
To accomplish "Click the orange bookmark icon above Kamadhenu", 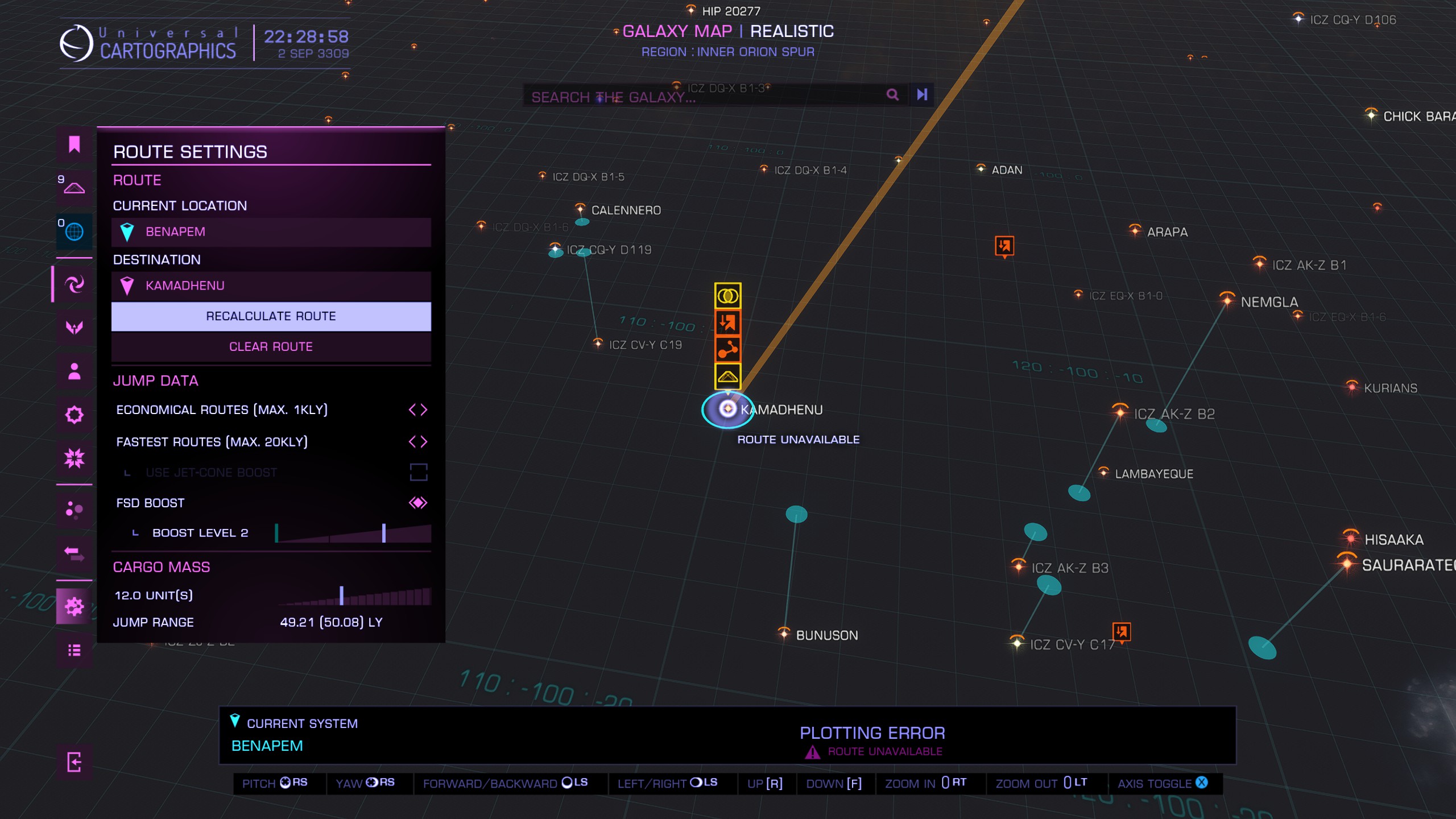I will (727, 322).
